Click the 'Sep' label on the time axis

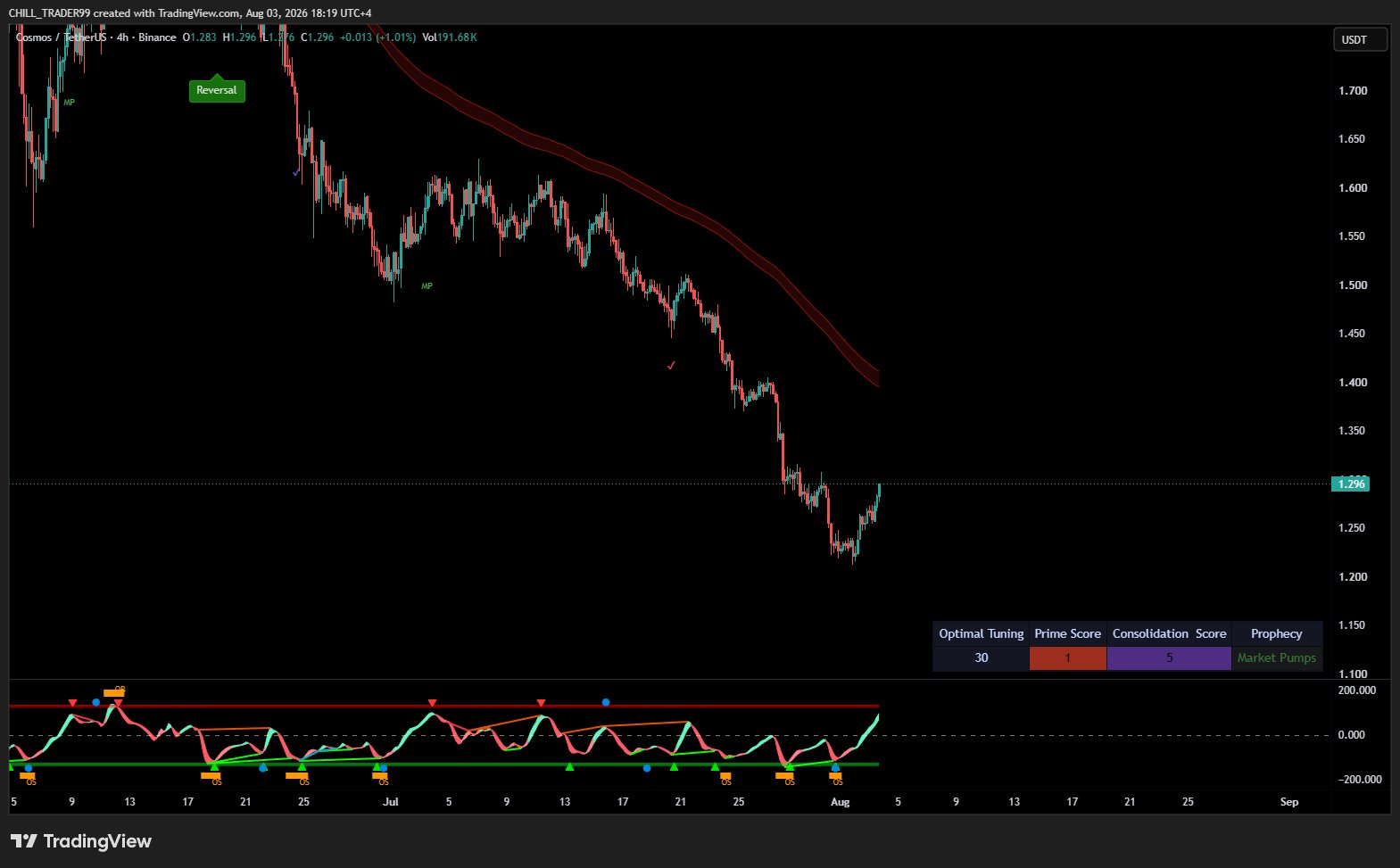click(1289, 802)
